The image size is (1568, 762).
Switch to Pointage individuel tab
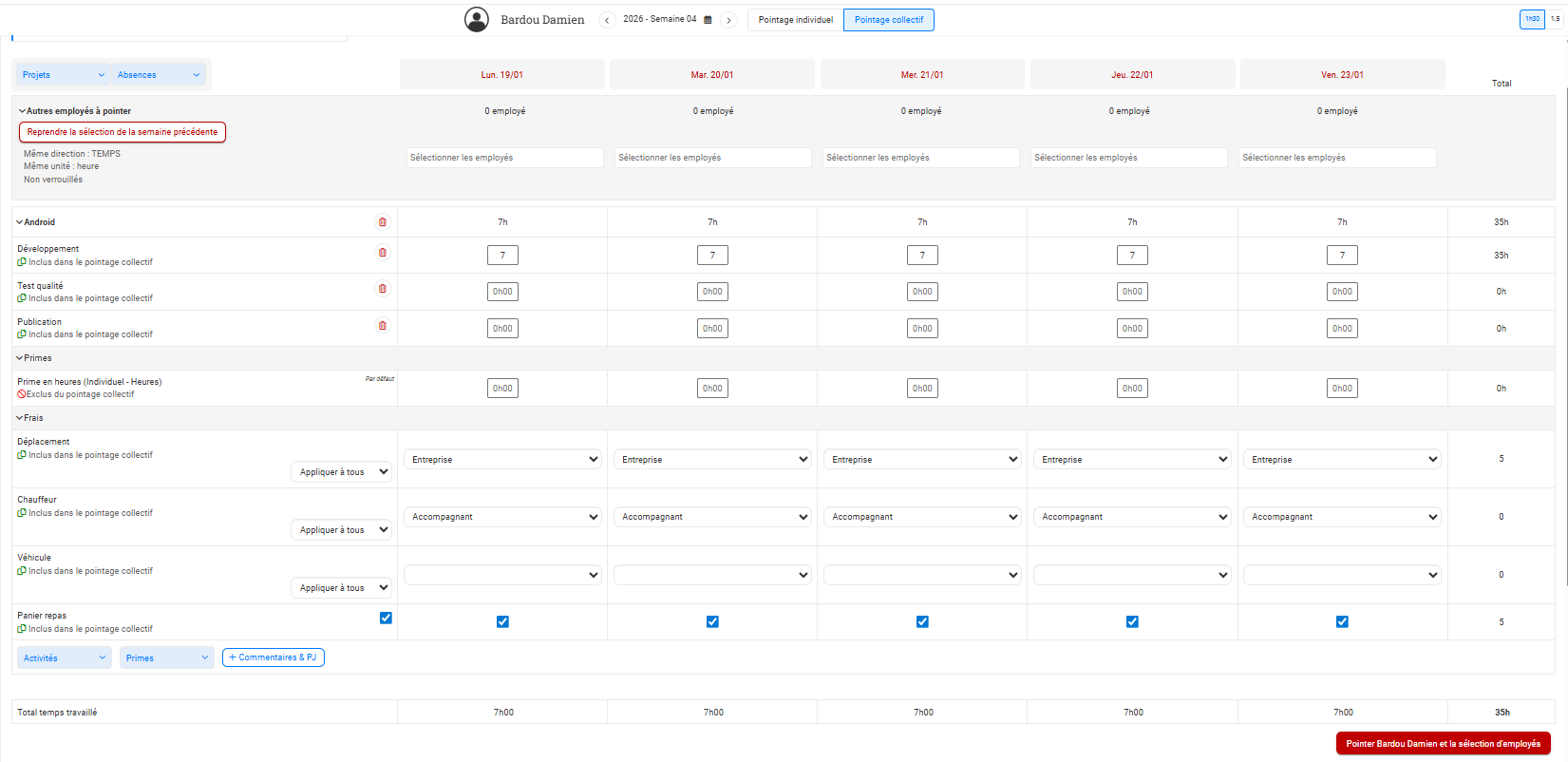coord(796,20)
